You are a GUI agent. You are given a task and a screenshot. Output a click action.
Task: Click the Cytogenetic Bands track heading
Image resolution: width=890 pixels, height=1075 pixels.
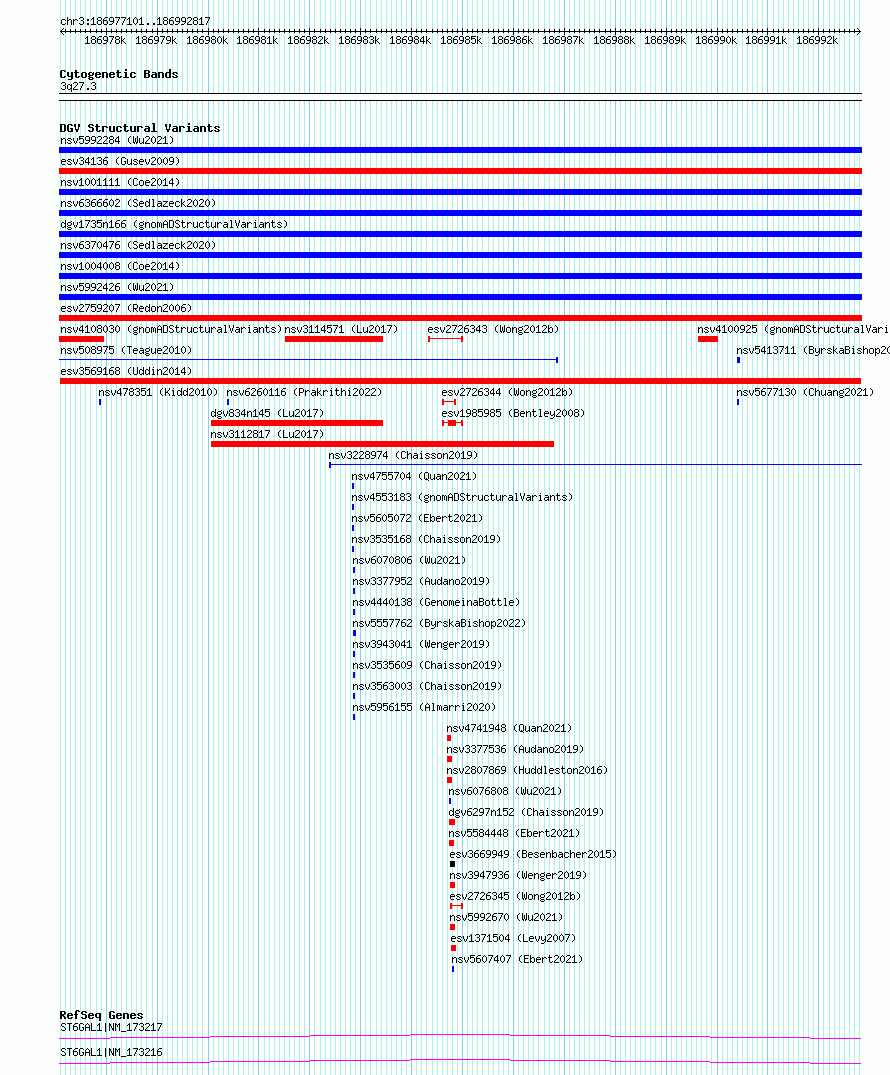(x=119, y=74)
